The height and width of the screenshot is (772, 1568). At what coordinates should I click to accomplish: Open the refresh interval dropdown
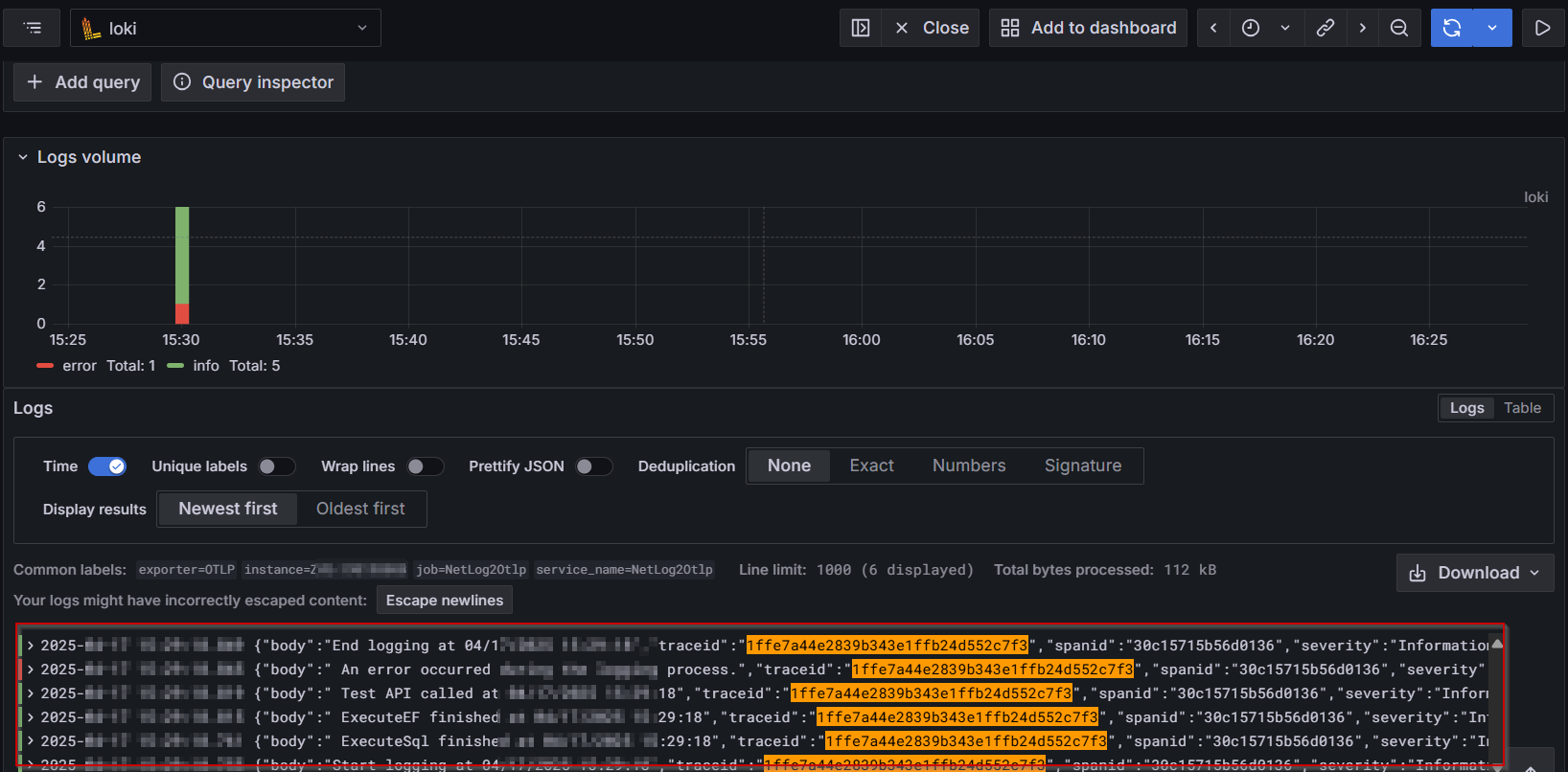(x=1492, y=28)
